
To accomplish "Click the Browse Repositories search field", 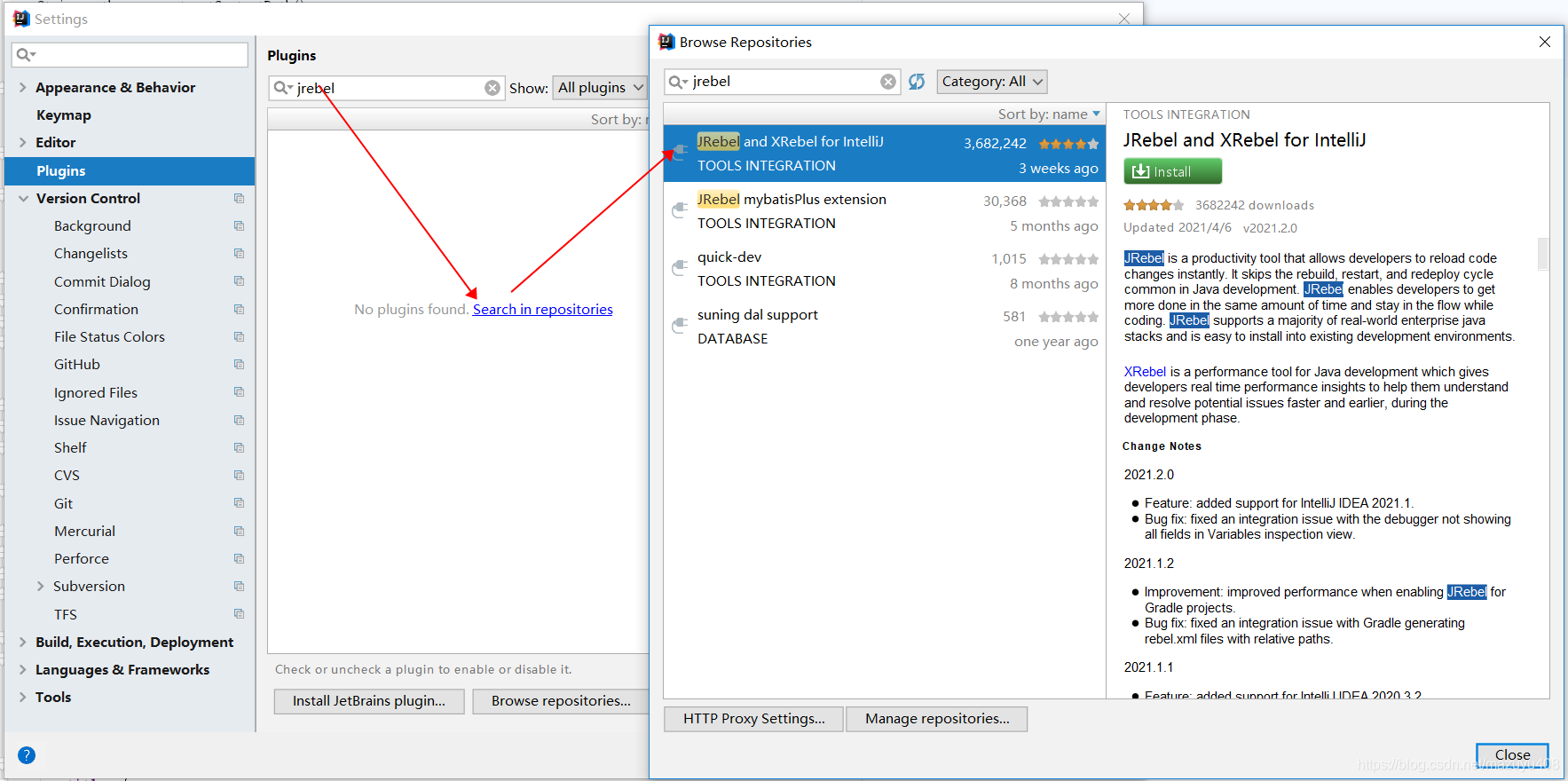I will point(783,82).
